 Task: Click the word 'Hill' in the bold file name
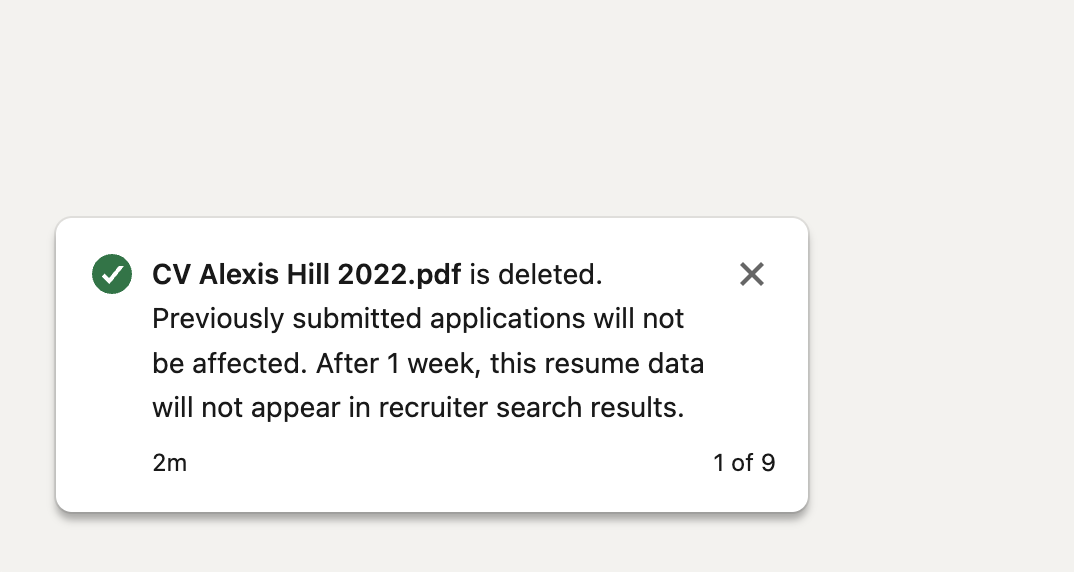point(310,274)
